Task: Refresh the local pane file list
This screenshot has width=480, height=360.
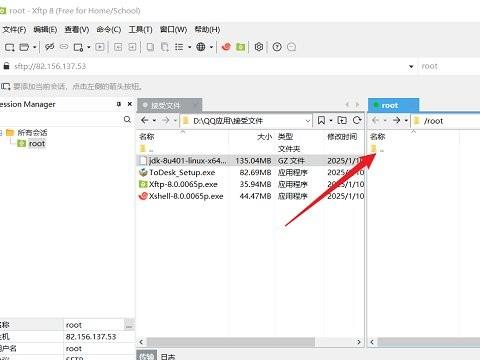Action: (357, 120)
